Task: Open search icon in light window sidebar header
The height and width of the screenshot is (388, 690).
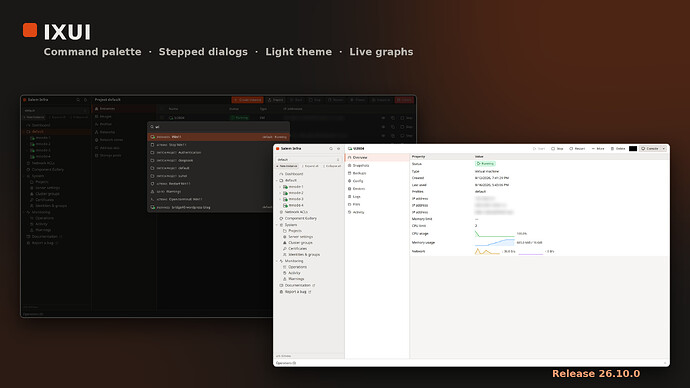Action: [331, 149]
